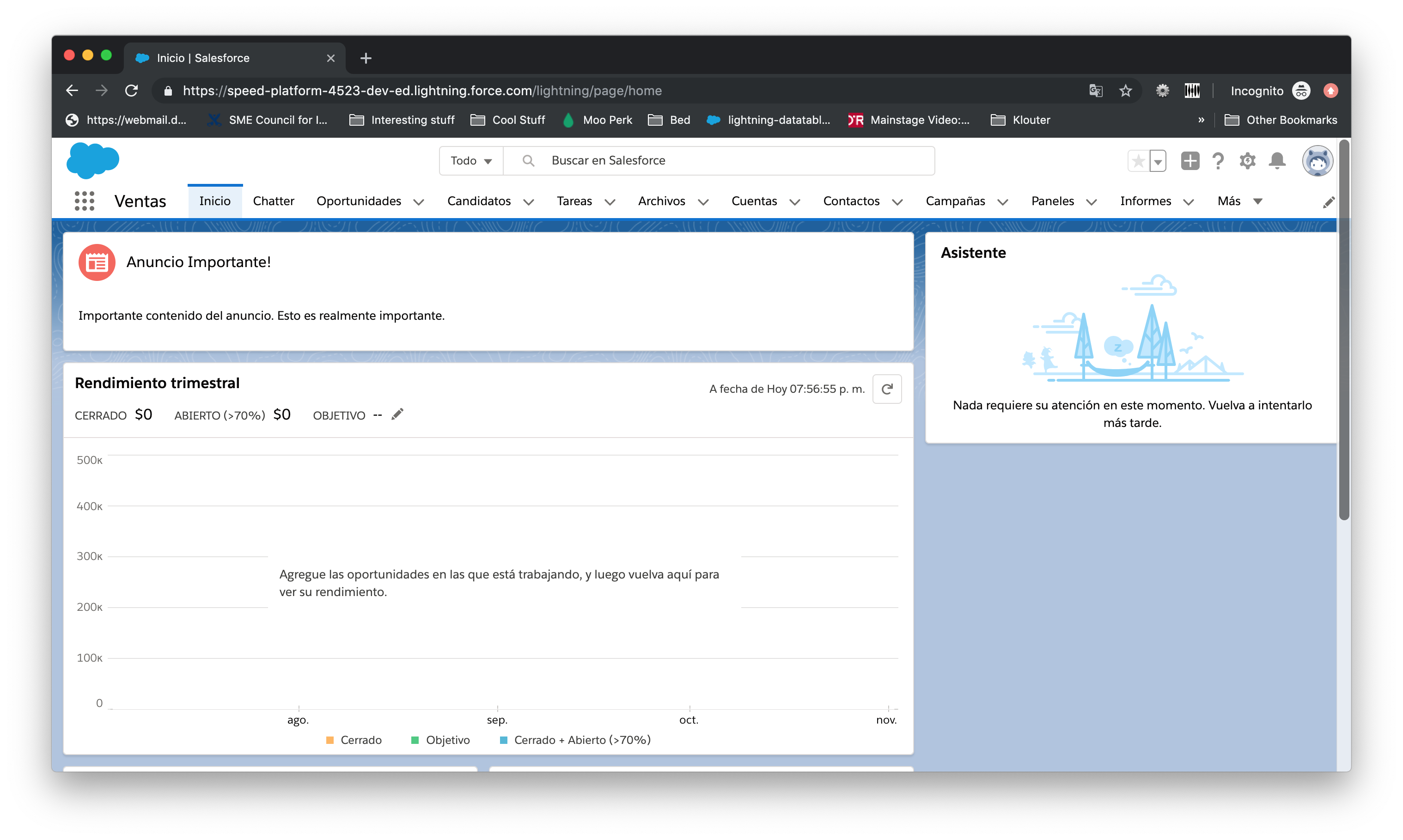Edit the navigation bar pencil icon
This screenshot has height=840, width=1403.
[x=1328, y=203]
